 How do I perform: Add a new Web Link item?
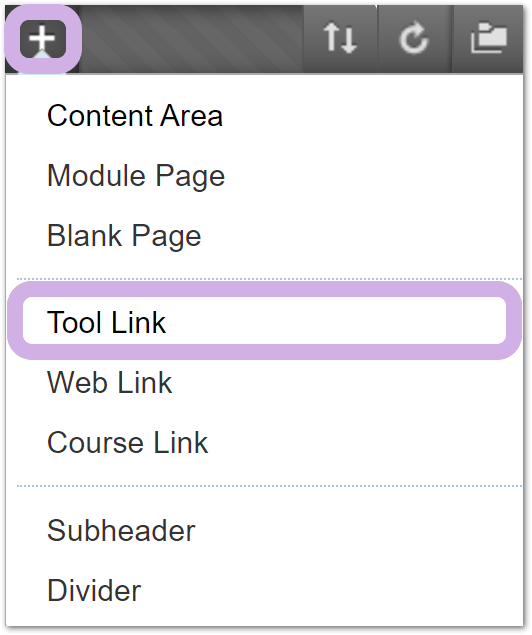tap(110, 382)
